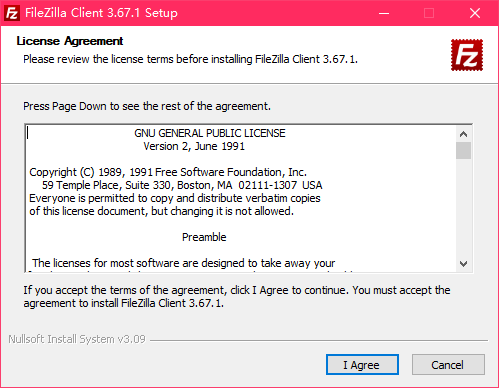Click the red FileZilla stamp logo
The width and height of the screenshot is (499, 388).
(x=467, y=55)
